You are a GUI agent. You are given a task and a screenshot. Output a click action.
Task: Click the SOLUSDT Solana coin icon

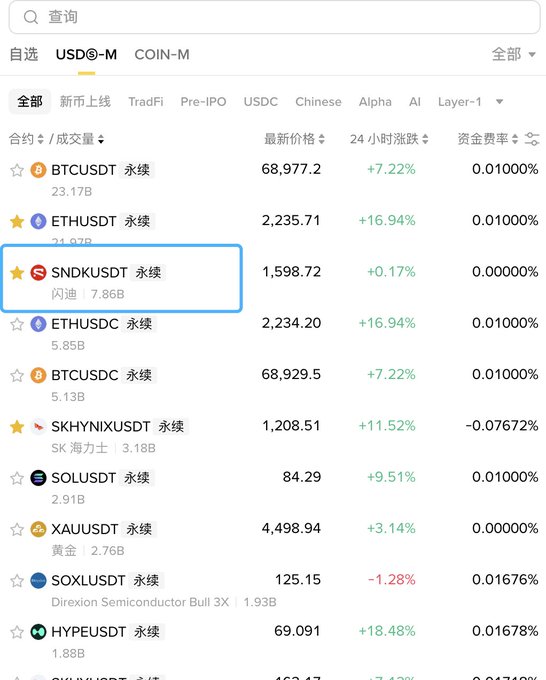[38, 478]
